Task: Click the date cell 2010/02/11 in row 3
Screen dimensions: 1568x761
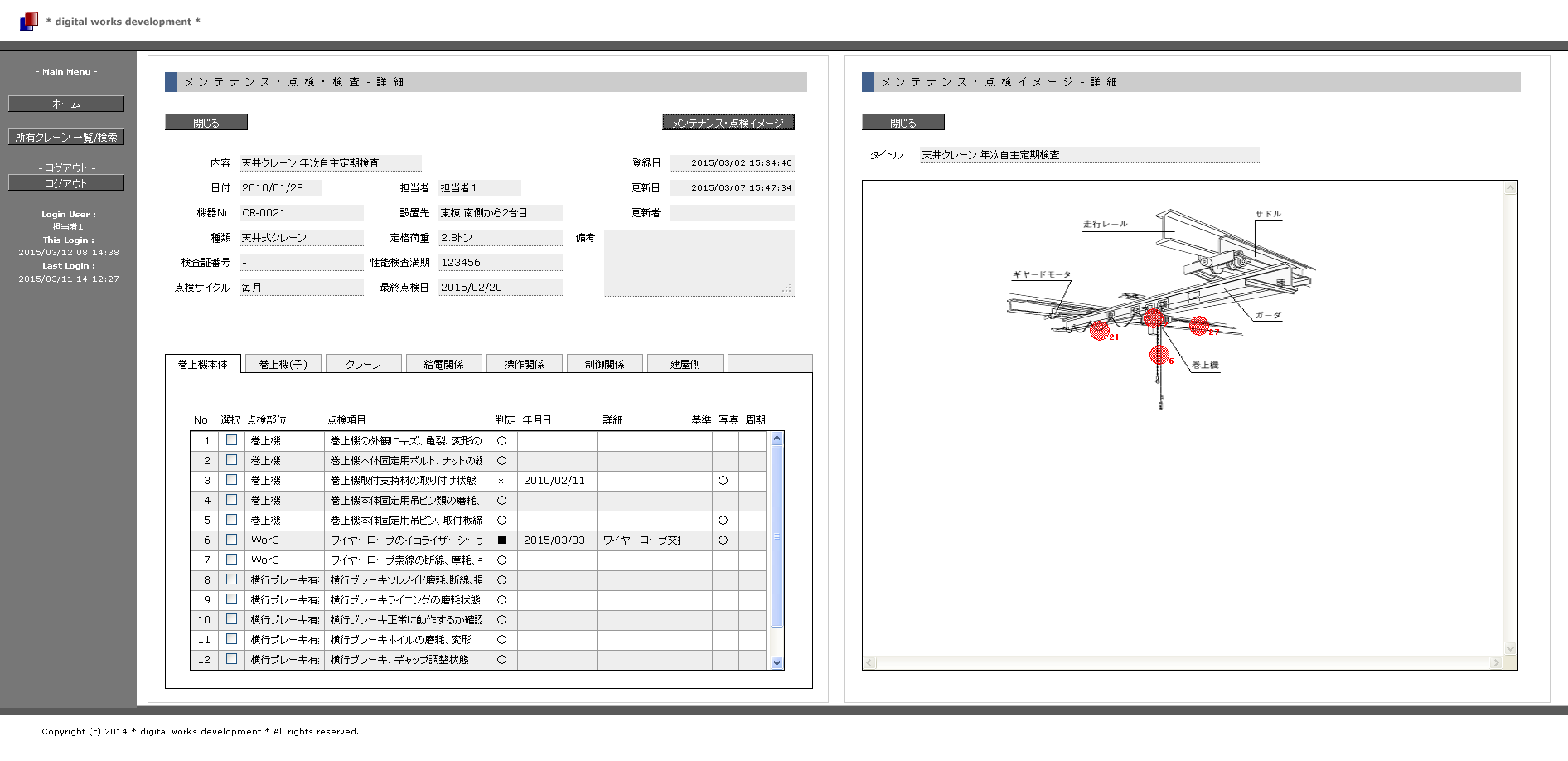Action: [x=557, y=480]
